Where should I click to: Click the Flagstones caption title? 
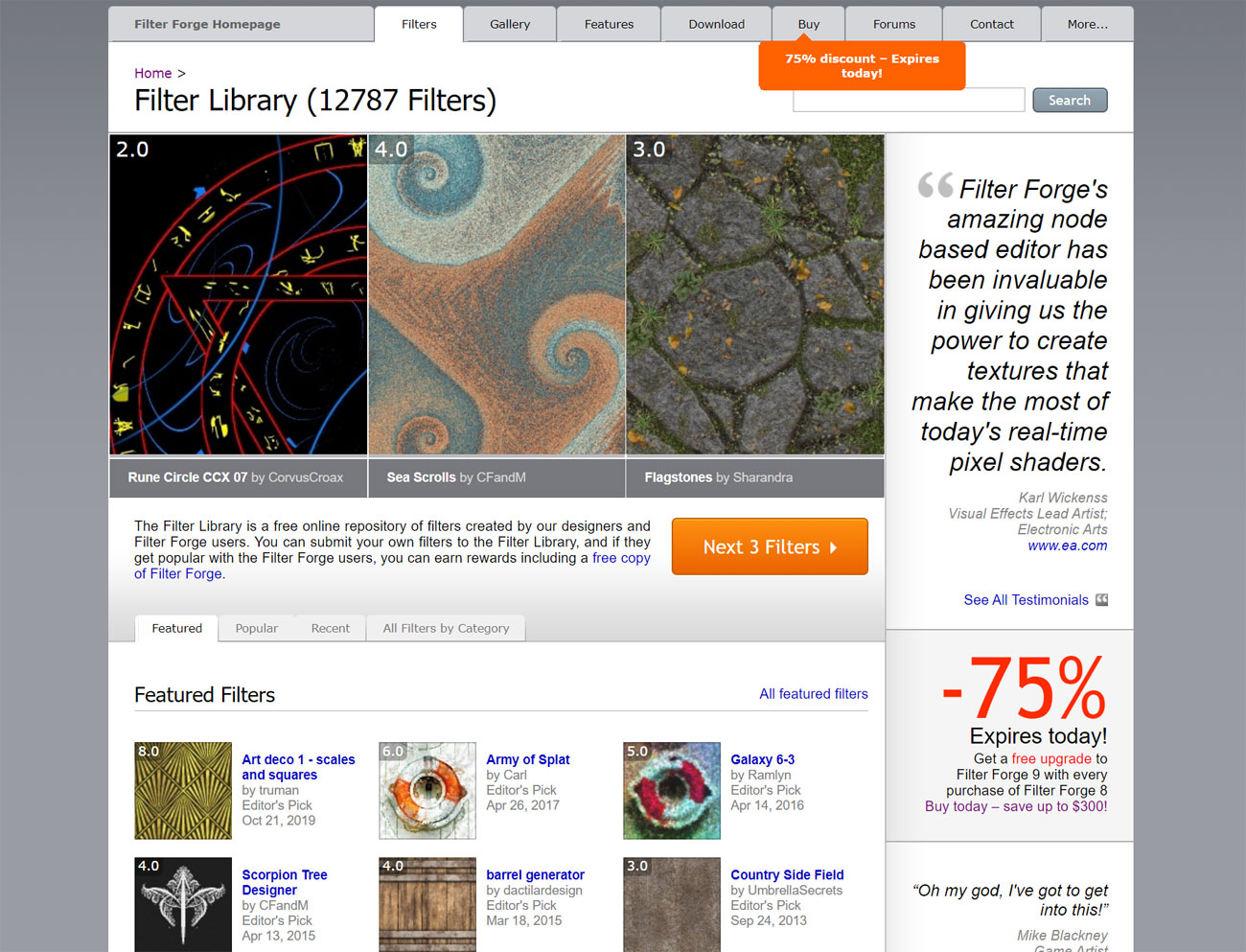click(679, 477)
